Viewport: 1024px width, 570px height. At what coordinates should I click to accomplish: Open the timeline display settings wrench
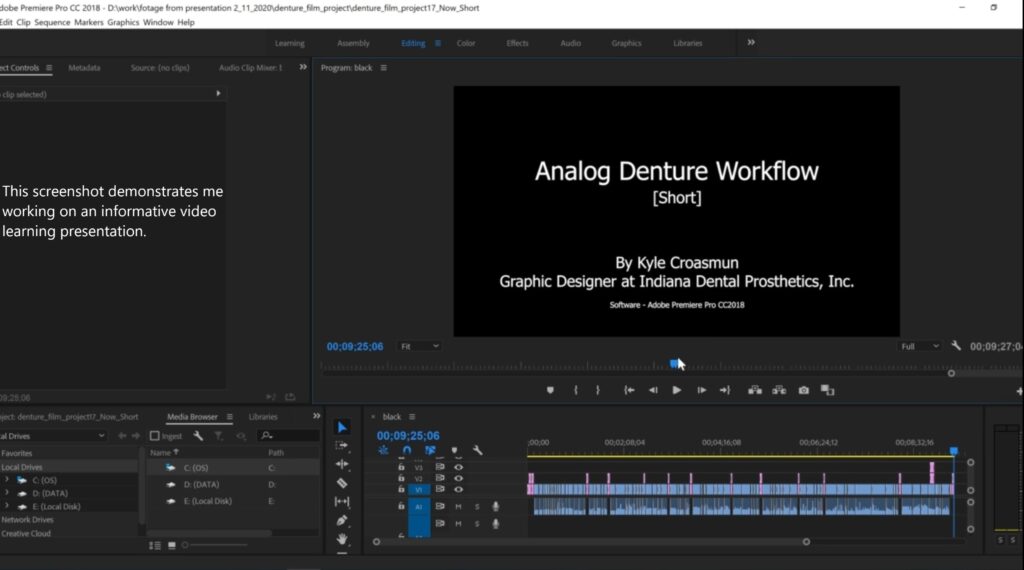tap(478, 451)
